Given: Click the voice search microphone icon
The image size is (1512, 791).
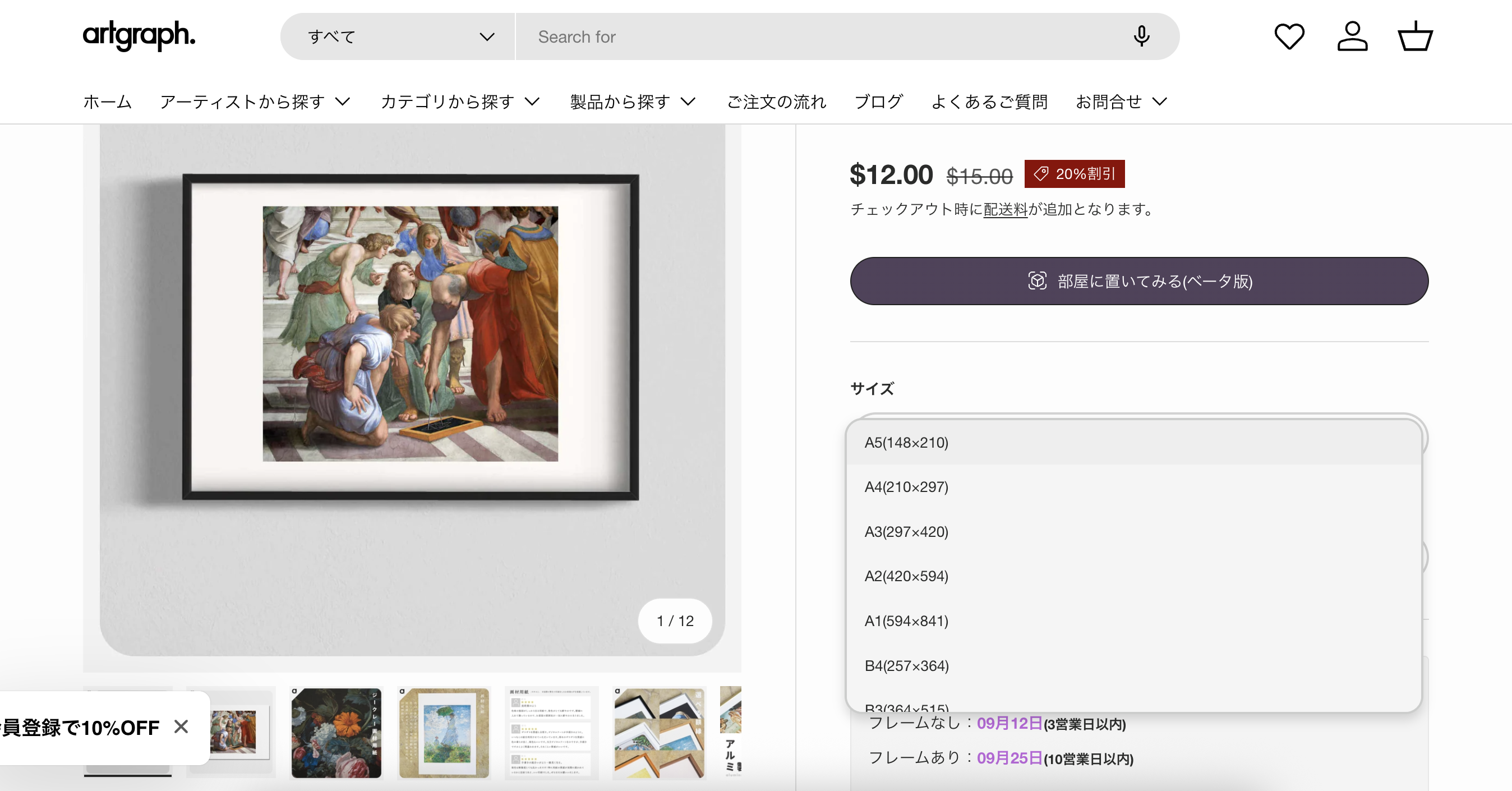Looking at the screenshot, I should pyautogui.click(x=1141, y=36).
